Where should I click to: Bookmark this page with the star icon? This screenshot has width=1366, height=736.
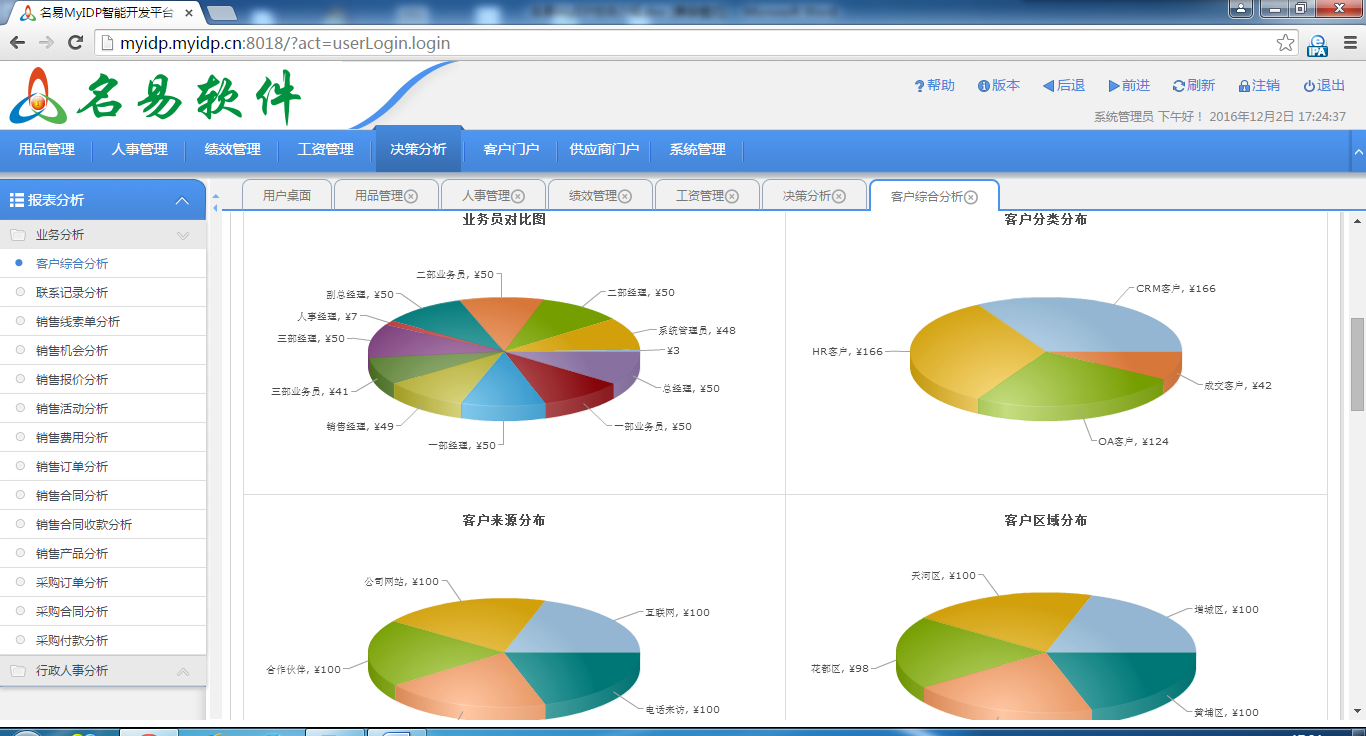[1285, 43]
